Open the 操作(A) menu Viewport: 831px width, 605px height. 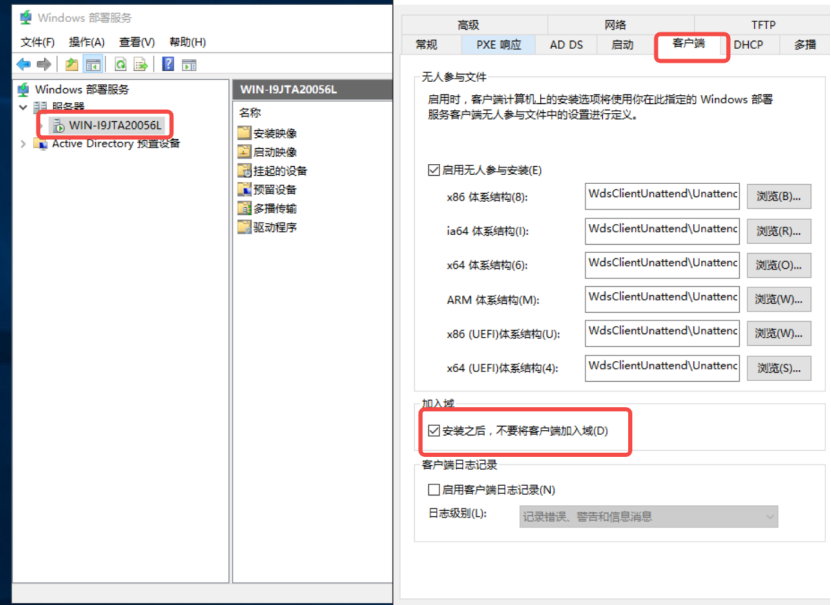pos(87,42)
